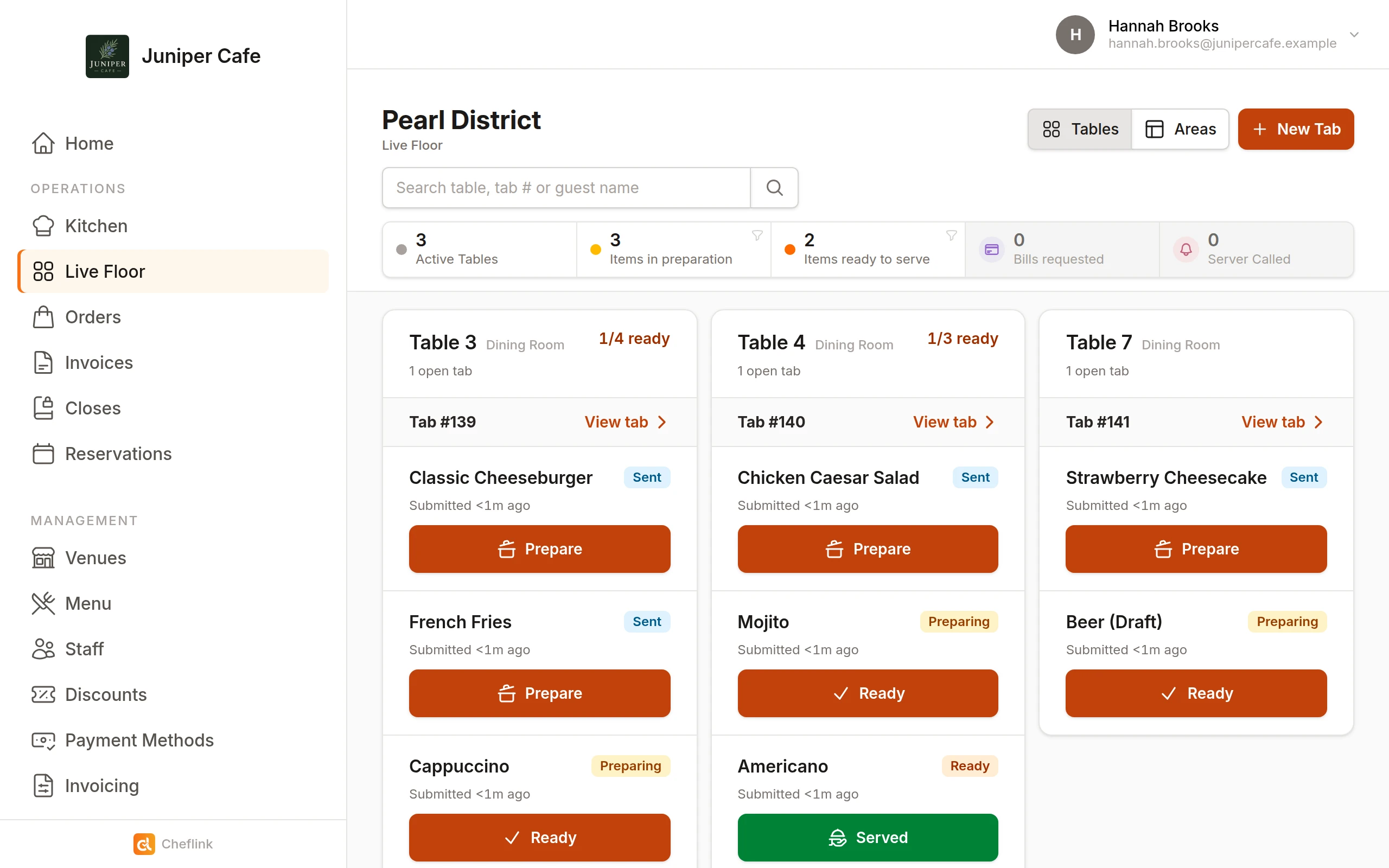Viewport: 1389px width, 868px height.
Task: View tab #140 link
Action: pos(954,422)
